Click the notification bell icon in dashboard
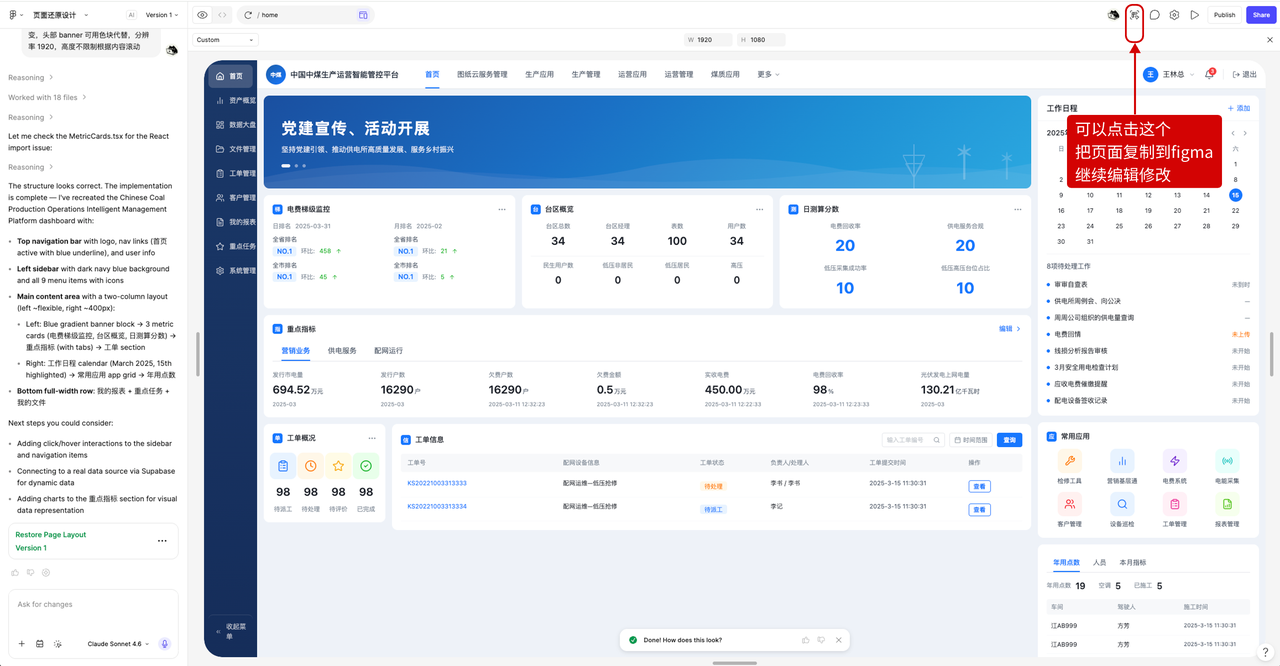1280x666 pixels. [x=1209, y=74]
